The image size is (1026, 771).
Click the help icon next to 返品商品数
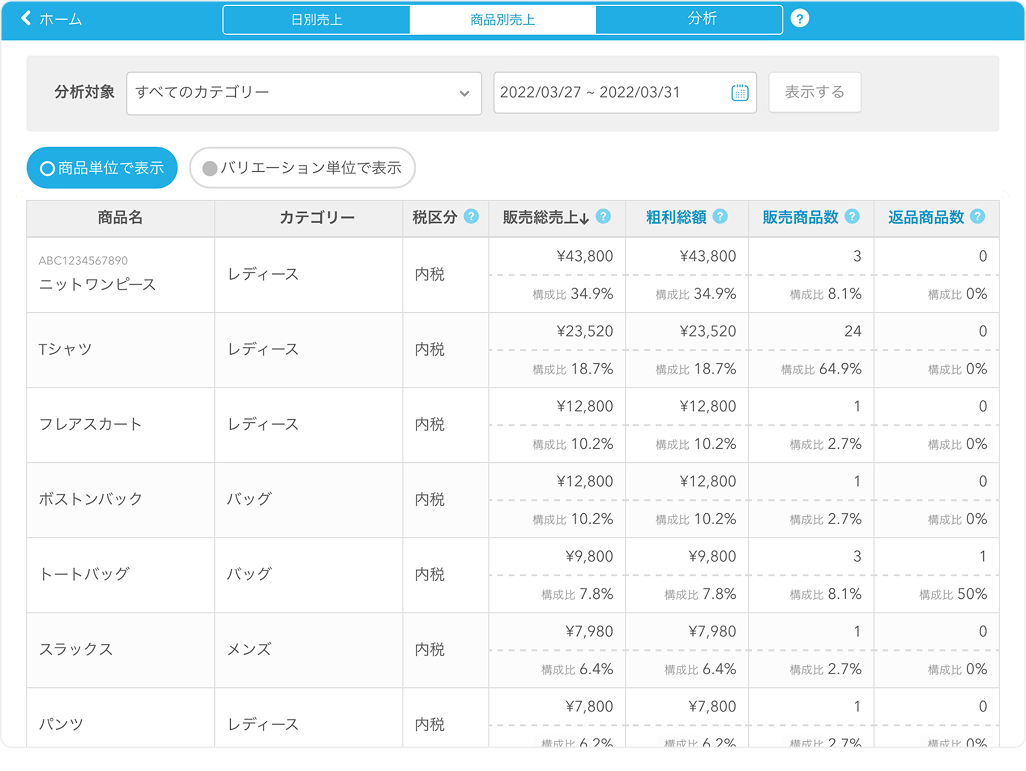pyautogui.click(x=977, y=217)
